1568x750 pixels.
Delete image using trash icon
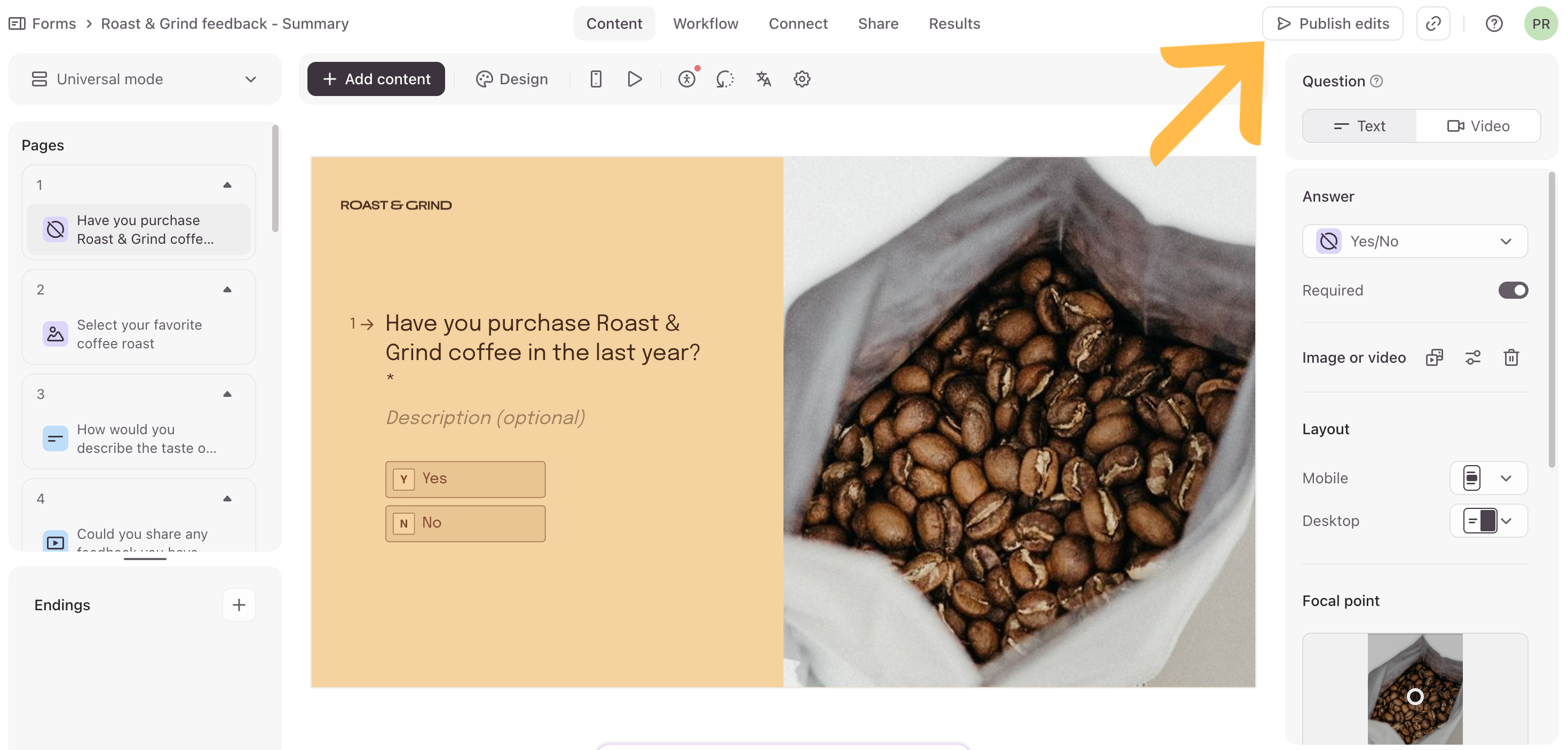click(1511, 358)
